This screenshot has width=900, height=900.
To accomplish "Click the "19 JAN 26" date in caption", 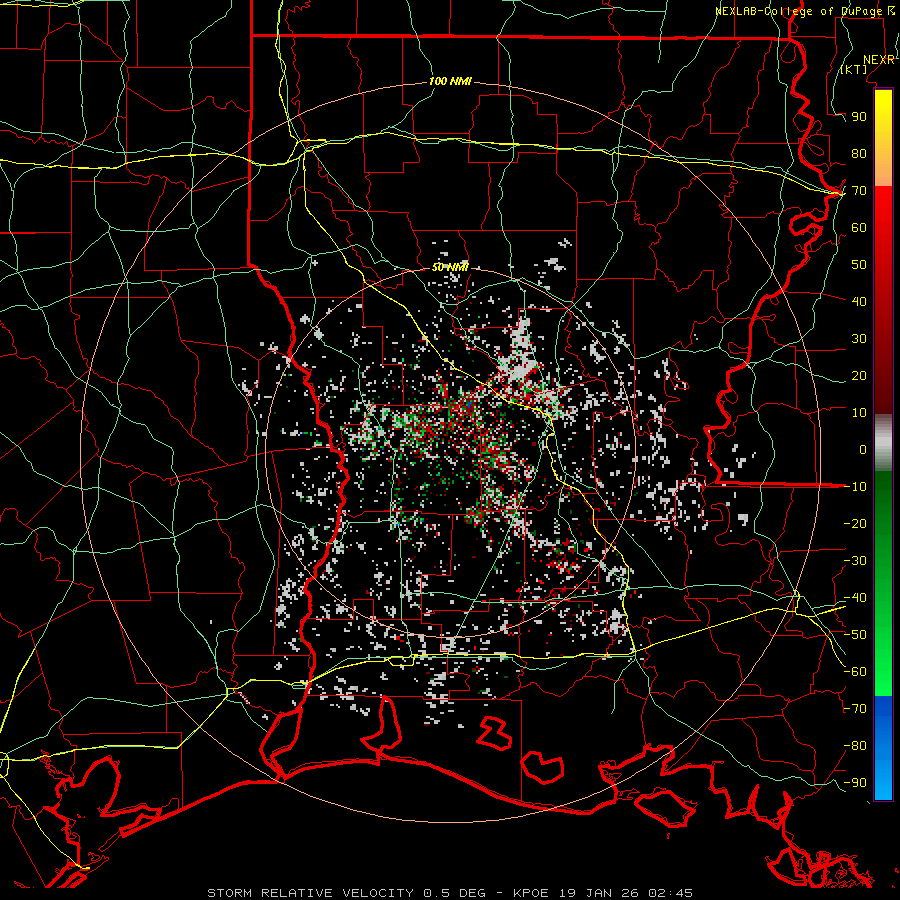I will 599,893.
